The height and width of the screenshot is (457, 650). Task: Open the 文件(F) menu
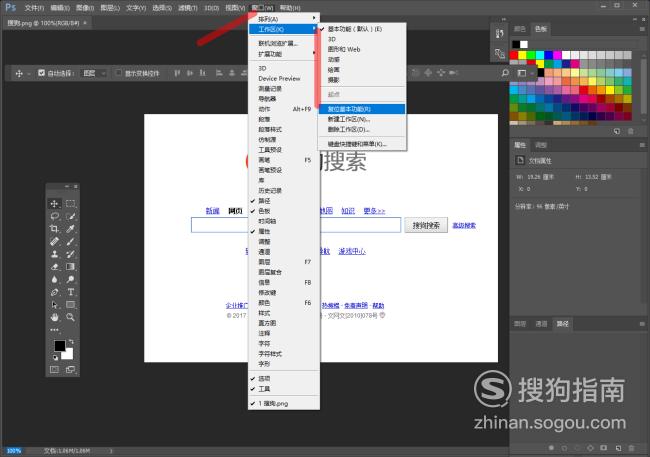click(x=34, y=8)
